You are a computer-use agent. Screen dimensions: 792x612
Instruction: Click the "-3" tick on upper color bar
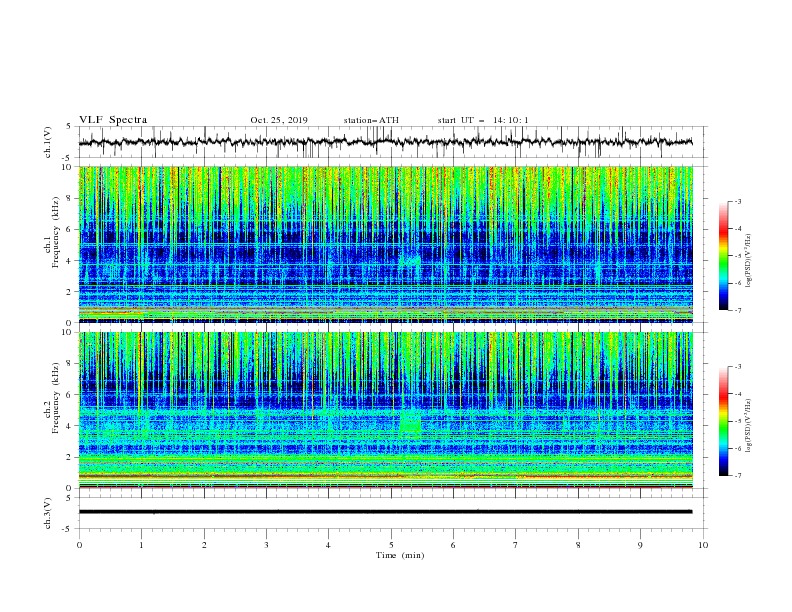point(738,201)
